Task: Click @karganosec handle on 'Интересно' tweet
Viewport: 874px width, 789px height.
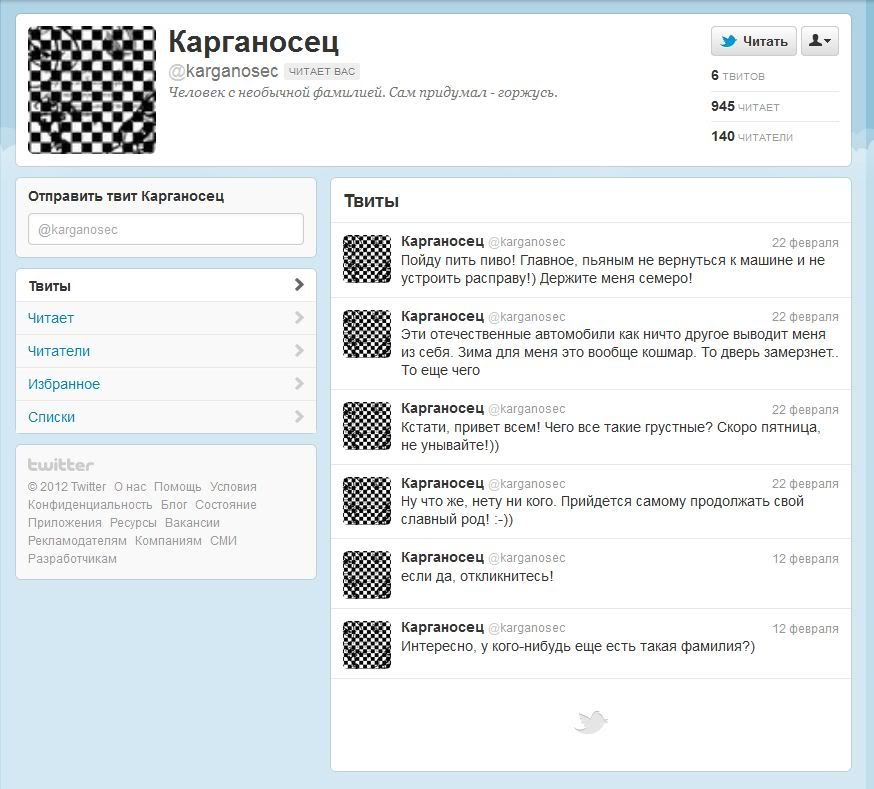Action: click(526, 628)
